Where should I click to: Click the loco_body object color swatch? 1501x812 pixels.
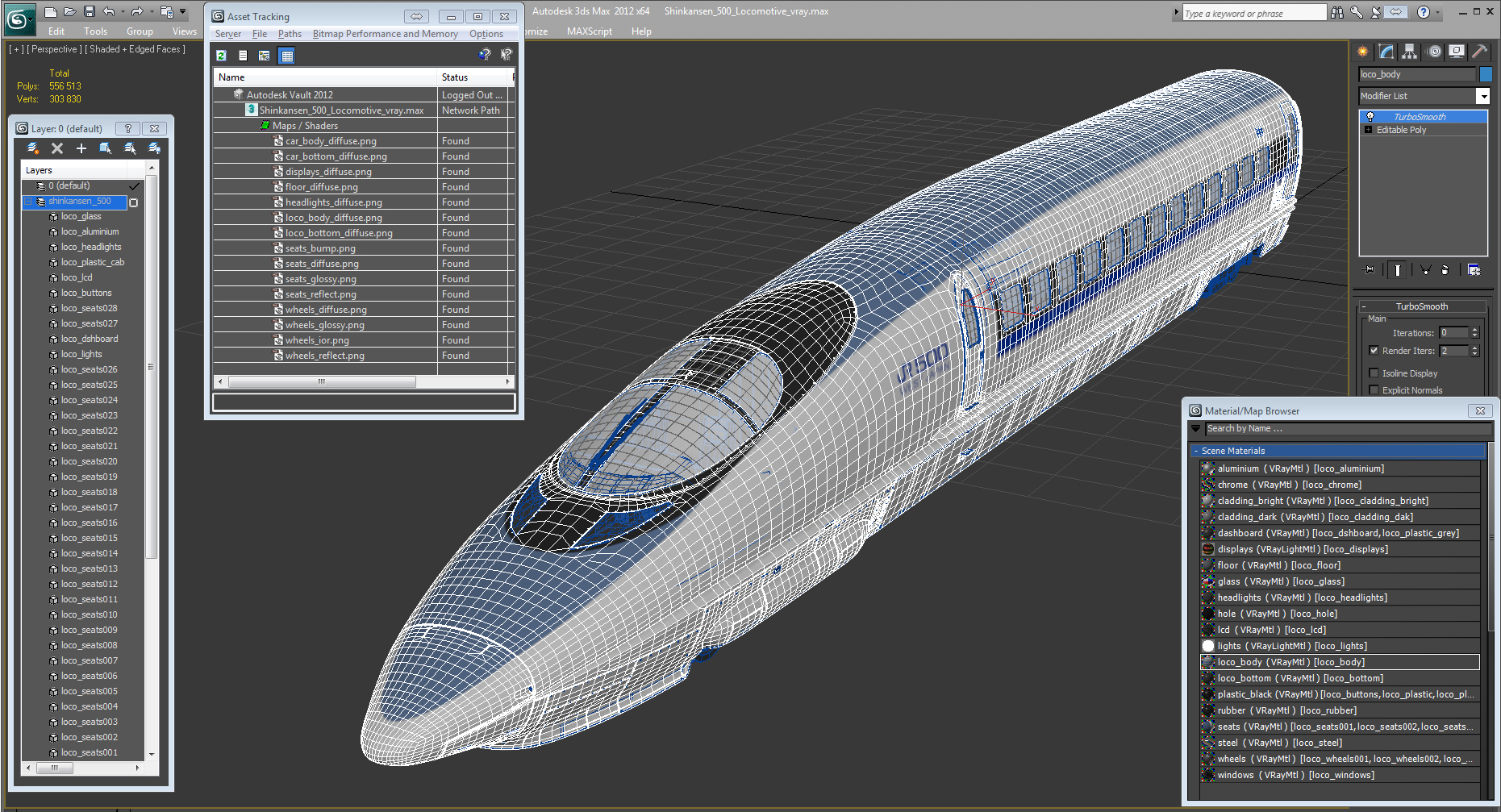click(1486, 74)
